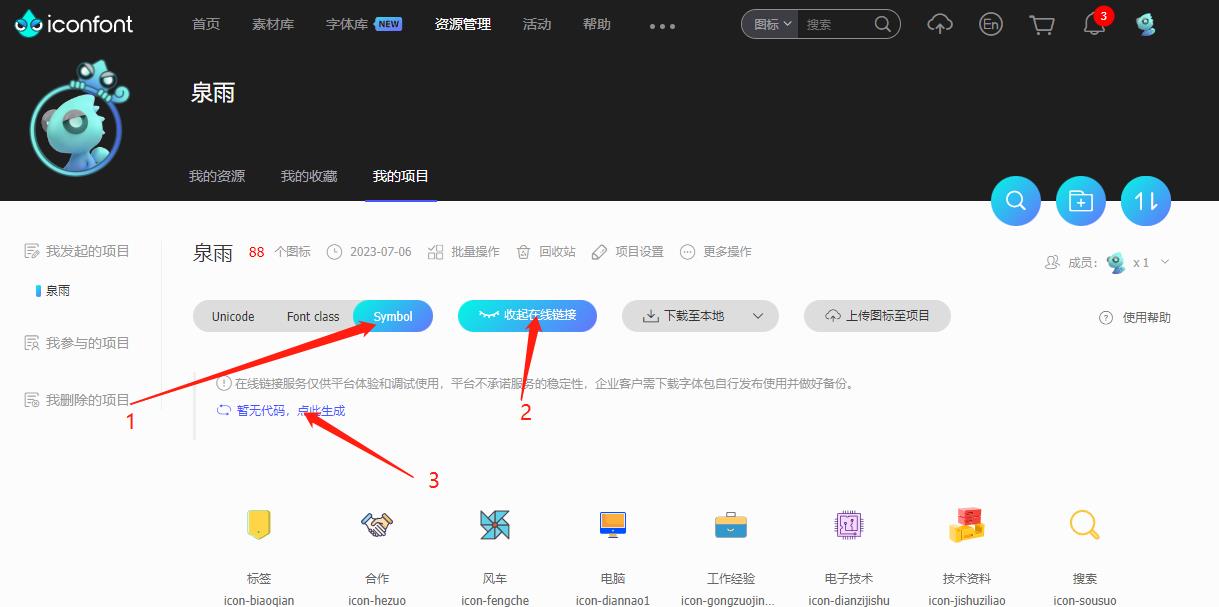Open the 素材库 menu
1219x607 pixels.
(x=273, y=23)
